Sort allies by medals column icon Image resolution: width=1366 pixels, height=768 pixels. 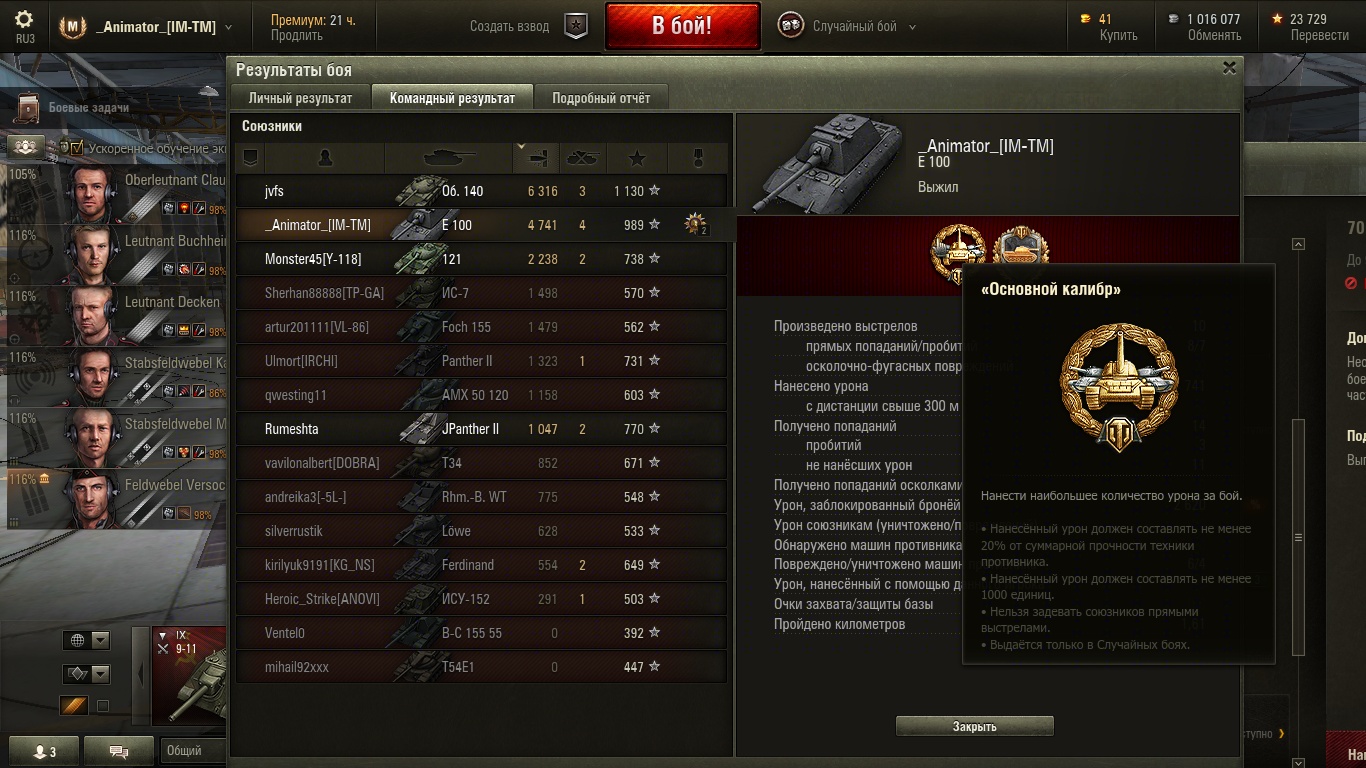coord(698,158)
